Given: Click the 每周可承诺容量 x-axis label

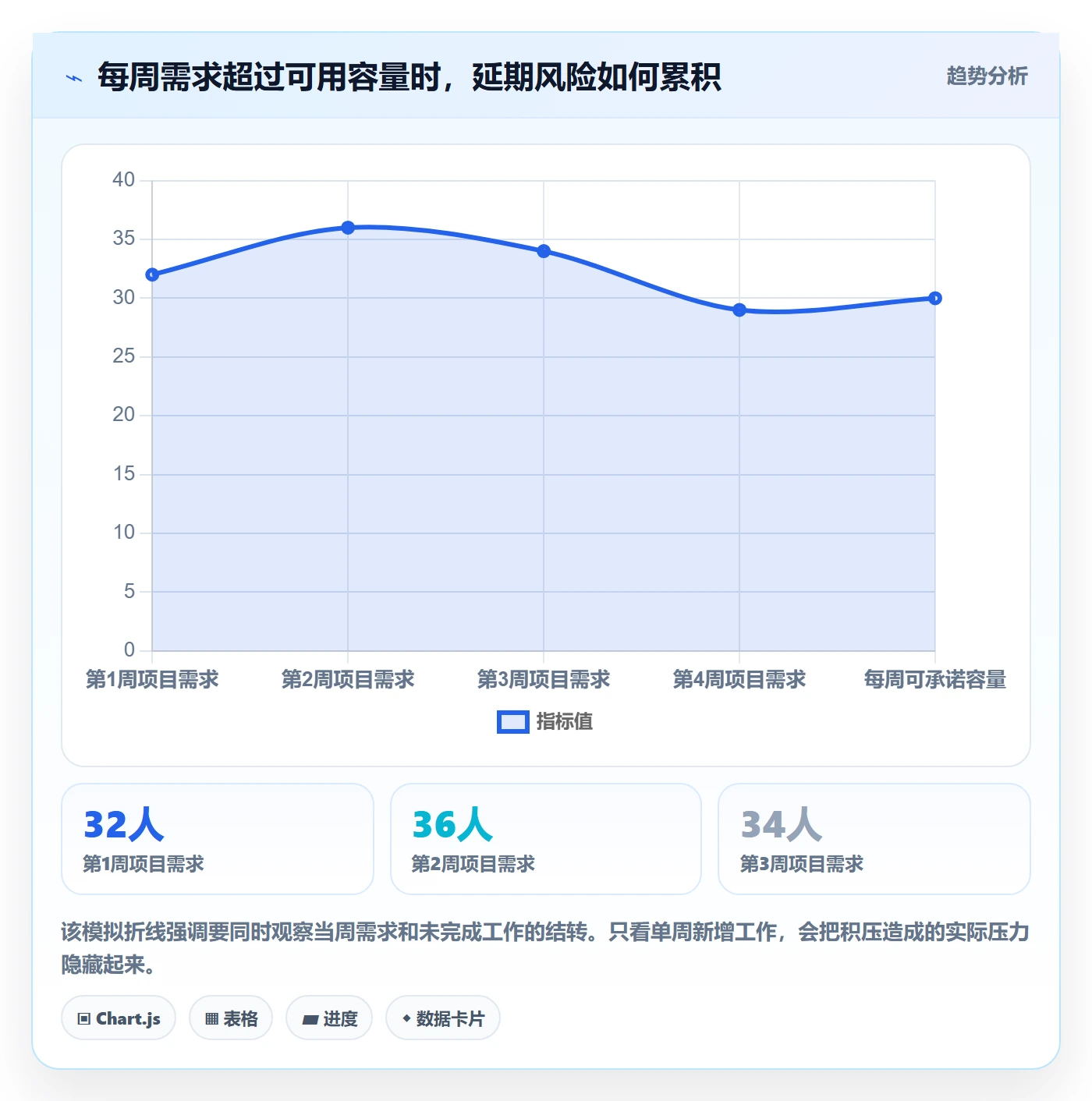Looking at the screenshot, I should pyautogui.click(x=935, y=679).
